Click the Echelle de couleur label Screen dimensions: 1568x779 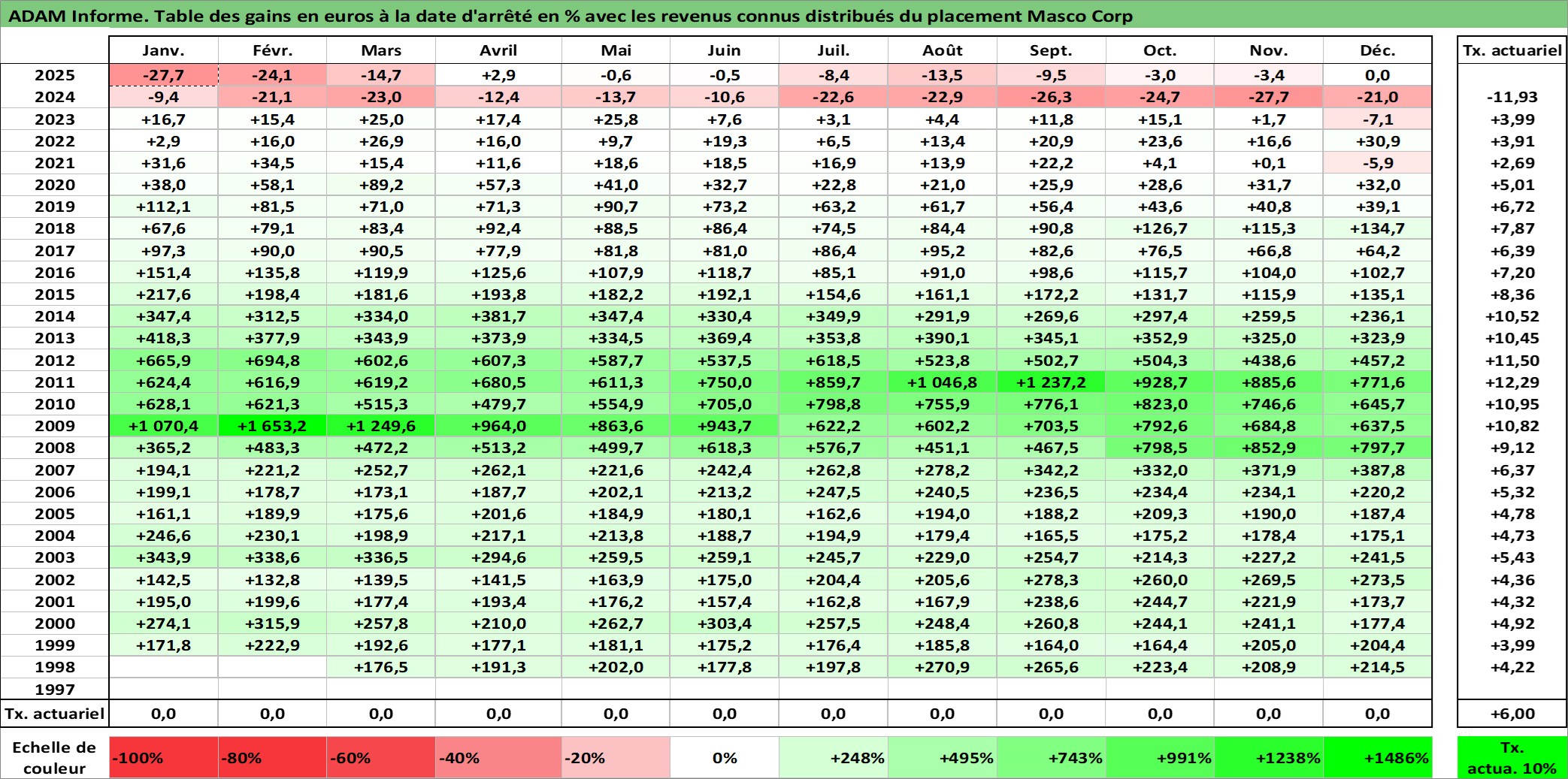point(55,757)
